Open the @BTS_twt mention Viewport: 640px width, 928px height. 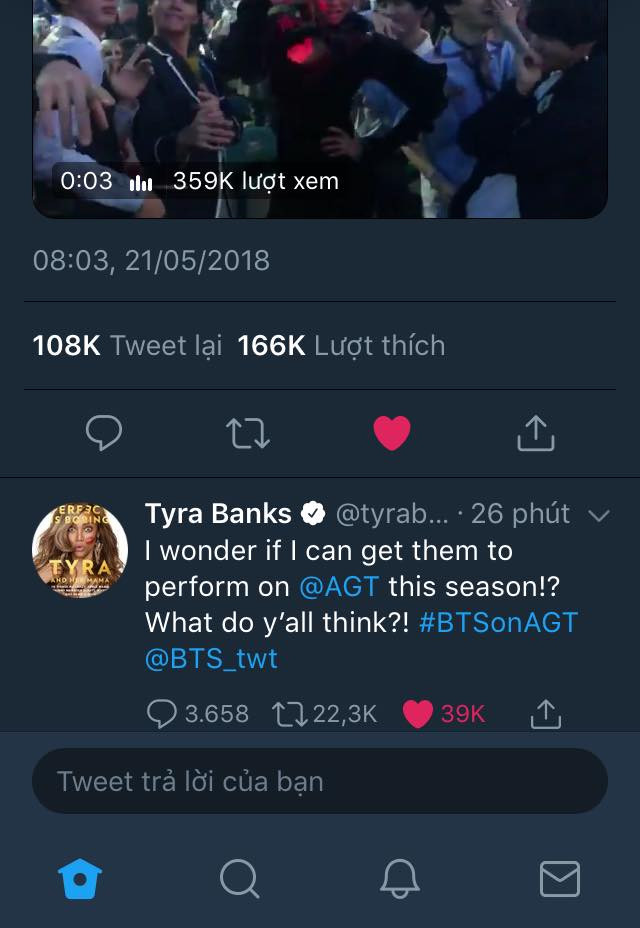[x=212, y=657]
